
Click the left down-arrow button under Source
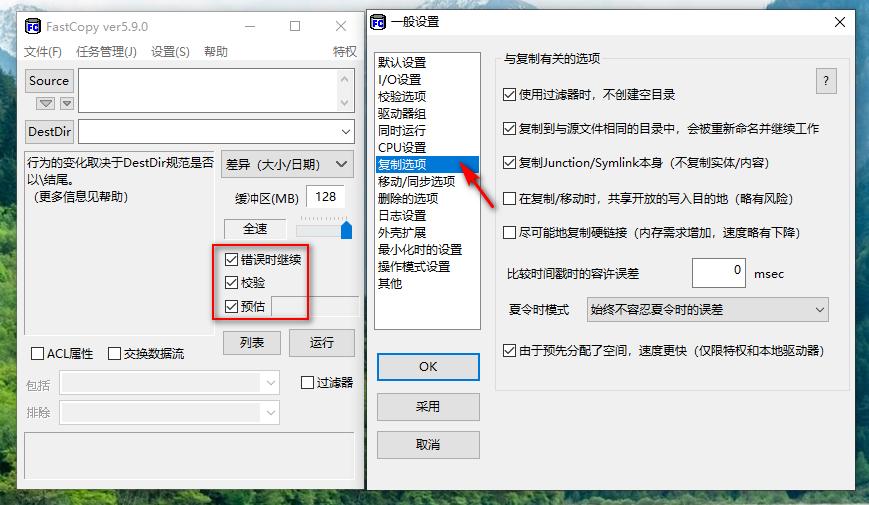click(45, 103)
